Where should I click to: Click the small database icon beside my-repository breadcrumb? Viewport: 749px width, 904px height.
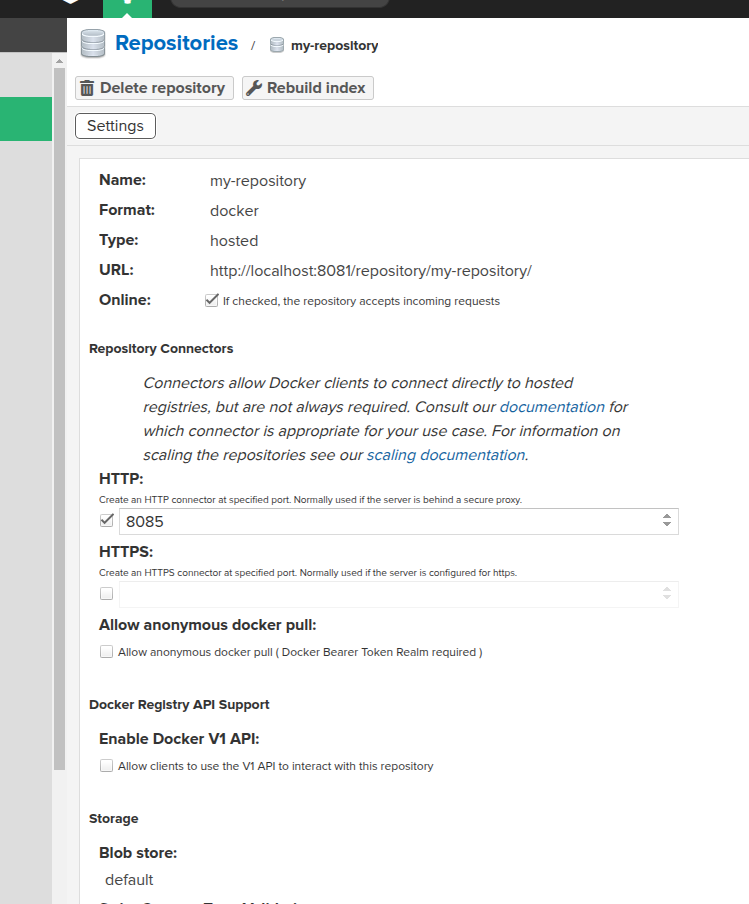tap(277, 45)
